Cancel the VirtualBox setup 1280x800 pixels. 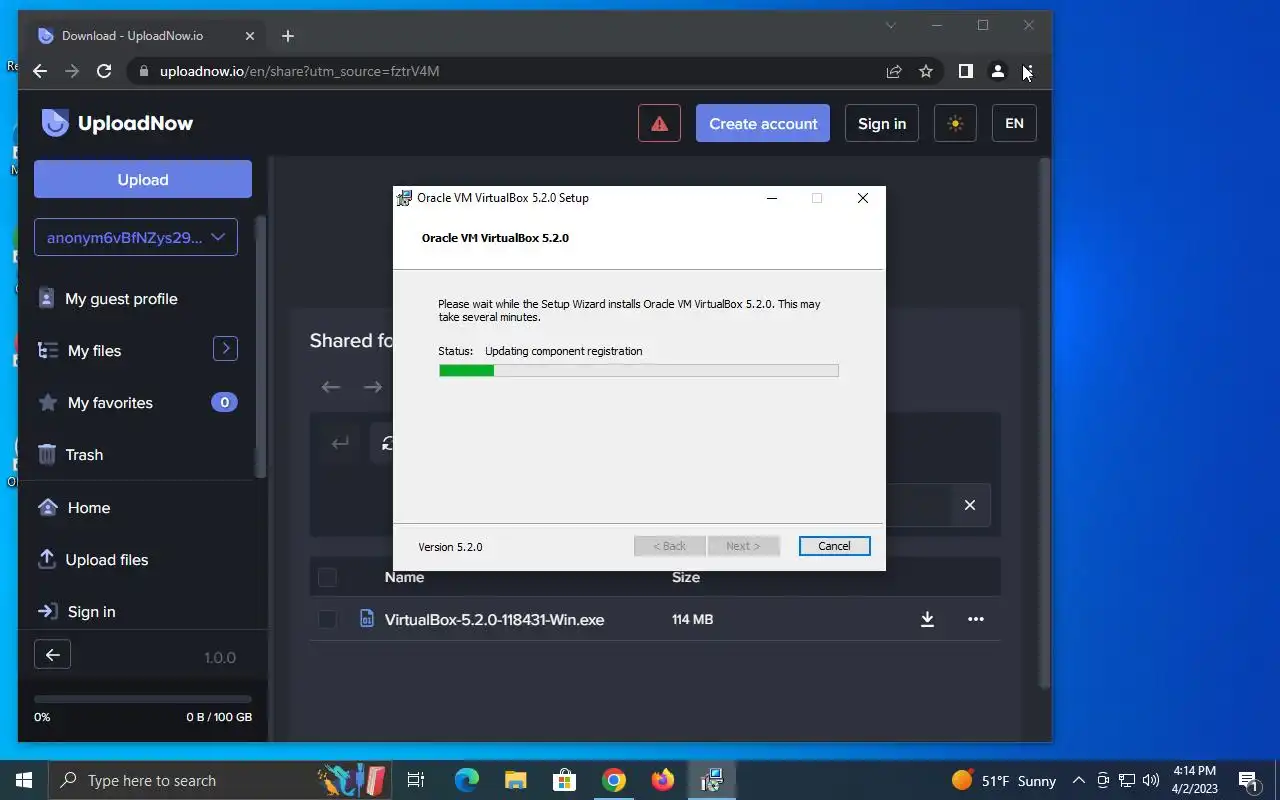tap(834, 546)
